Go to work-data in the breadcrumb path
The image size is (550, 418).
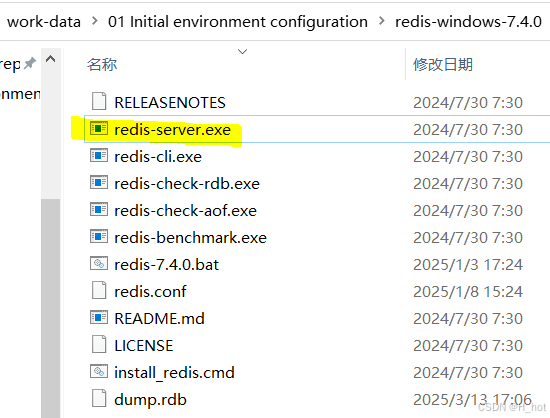point(44,22)
